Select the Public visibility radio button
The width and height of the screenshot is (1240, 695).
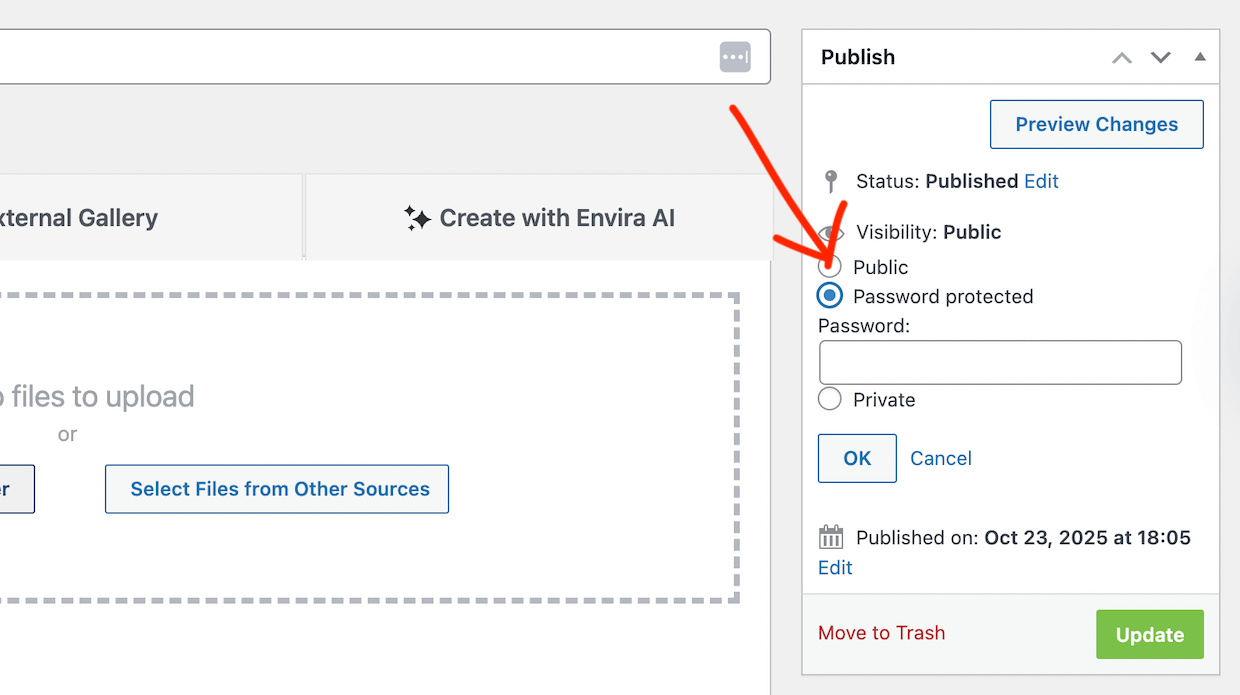click(x=830, y=267)
